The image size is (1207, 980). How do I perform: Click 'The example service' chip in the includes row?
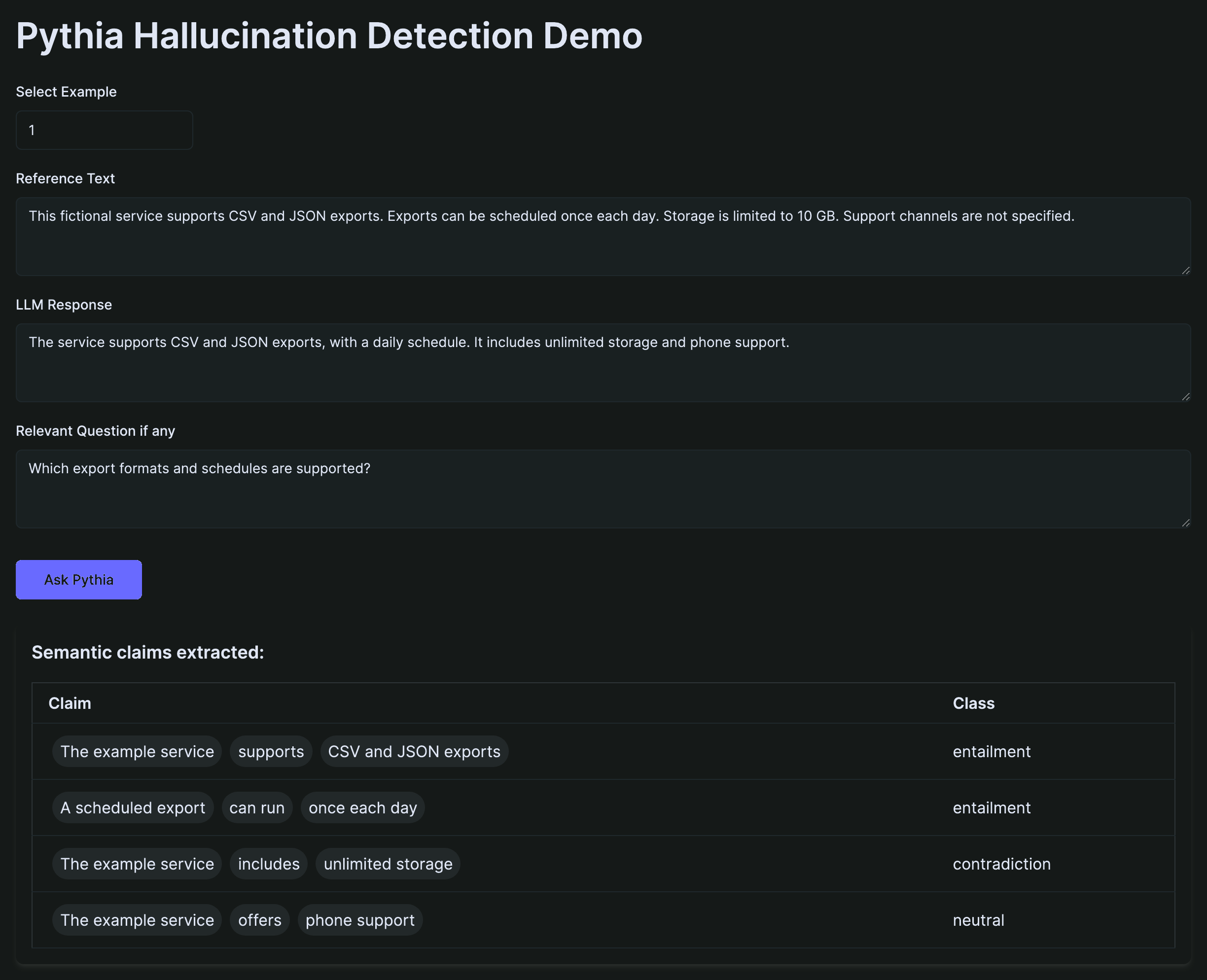coord(137,863)
